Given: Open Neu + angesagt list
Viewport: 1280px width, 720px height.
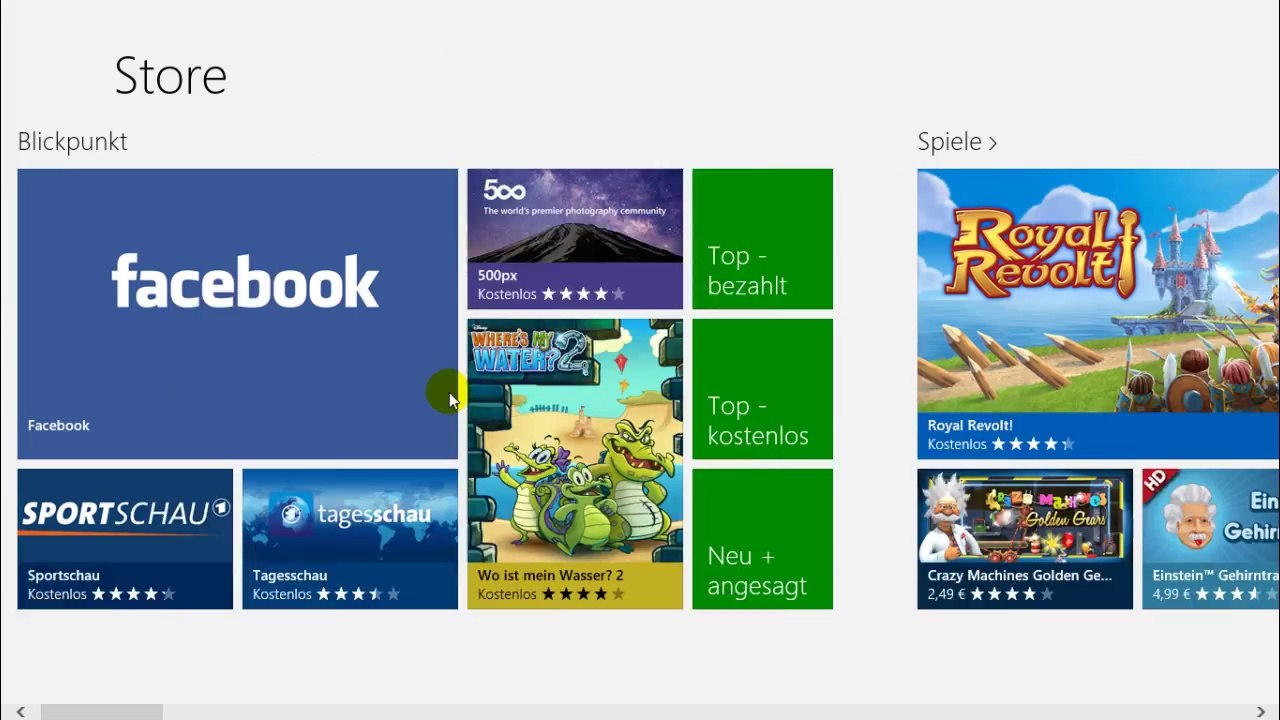Looking at the screenshot, I should click(x=762, y=539).
